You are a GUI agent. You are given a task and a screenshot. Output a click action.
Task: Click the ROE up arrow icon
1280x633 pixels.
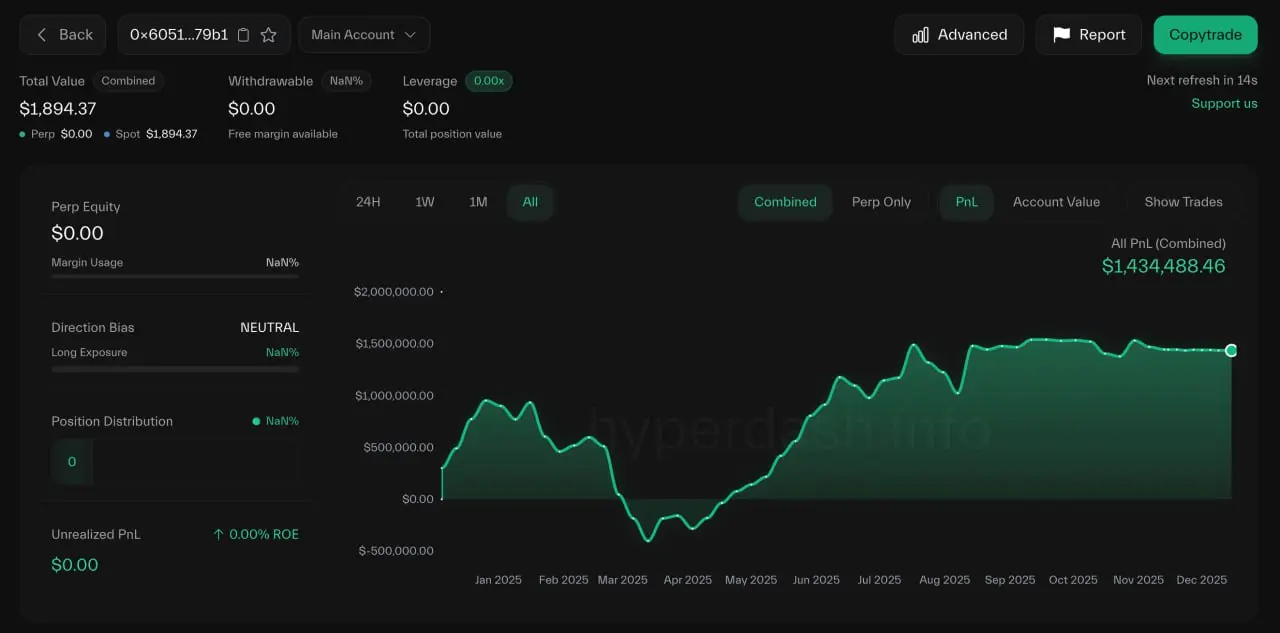pyautogui.click(x=218, y=535)
